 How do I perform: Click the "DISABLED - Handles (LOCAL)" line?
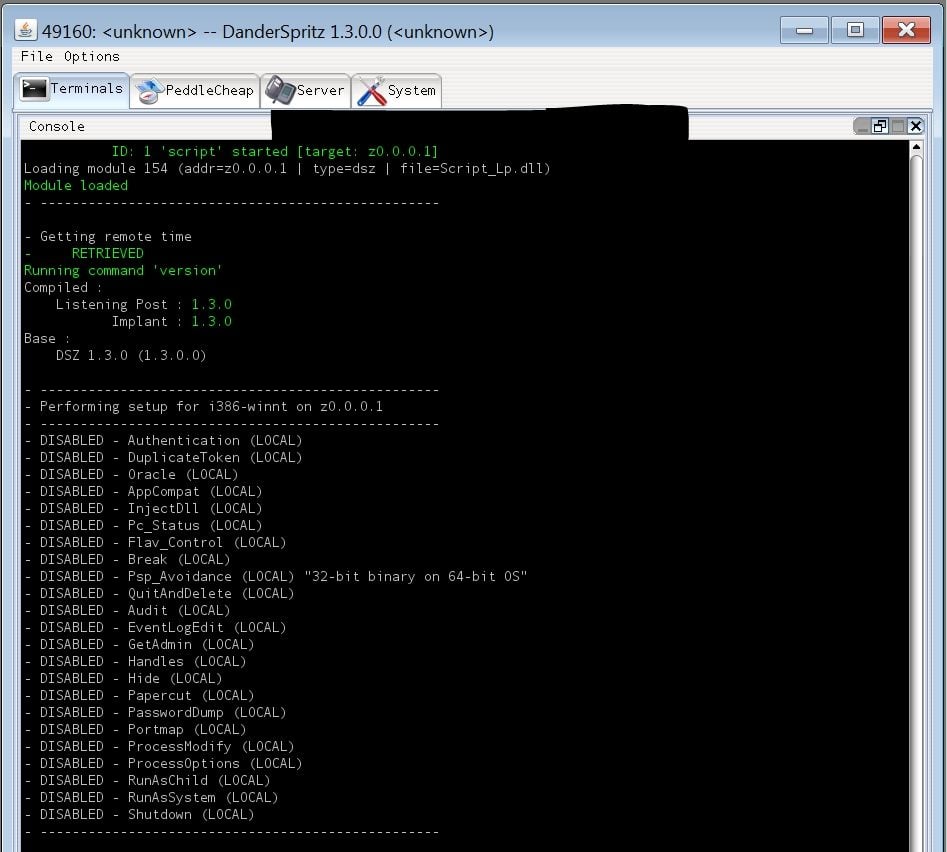tap(135, 661)
